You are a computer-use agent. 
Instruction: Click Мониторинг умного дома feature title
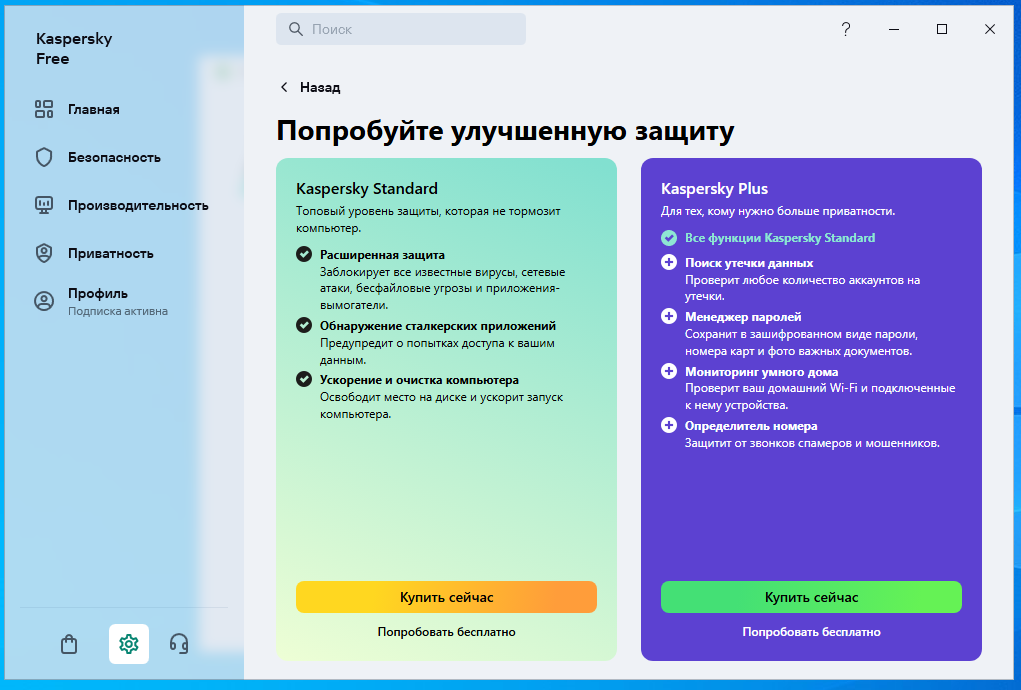click(x=761, y=372)
